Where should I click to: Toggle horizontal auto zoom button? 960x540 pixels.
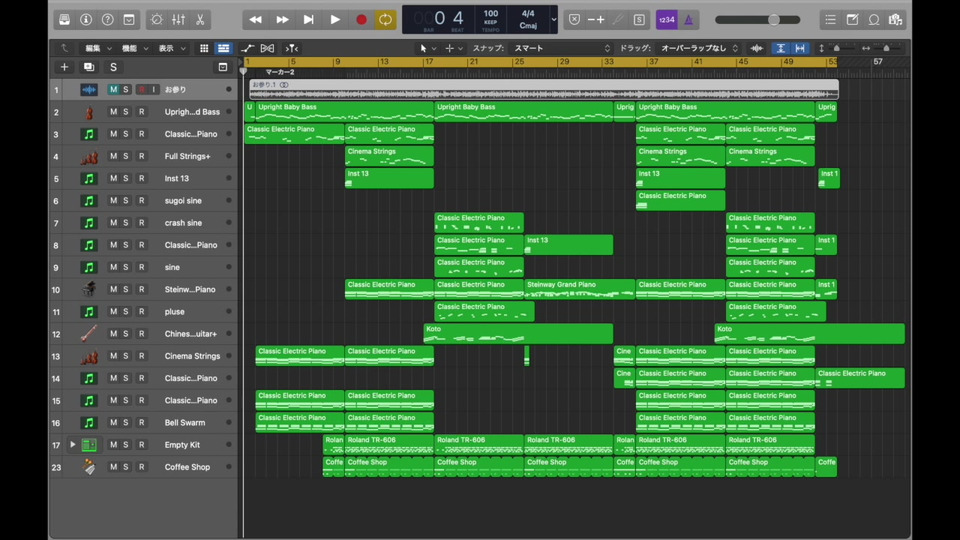coord(800,48)
